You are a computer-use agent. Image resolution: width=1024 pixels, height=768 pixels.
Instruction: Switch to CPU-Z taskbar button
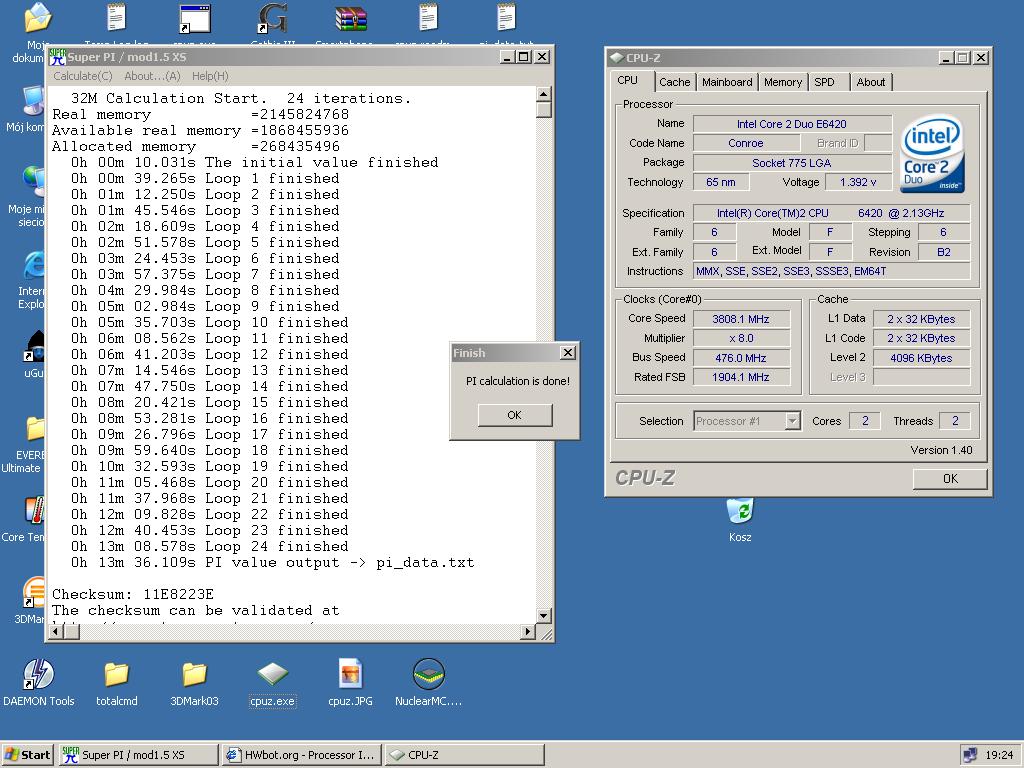(x=464, y=755)
